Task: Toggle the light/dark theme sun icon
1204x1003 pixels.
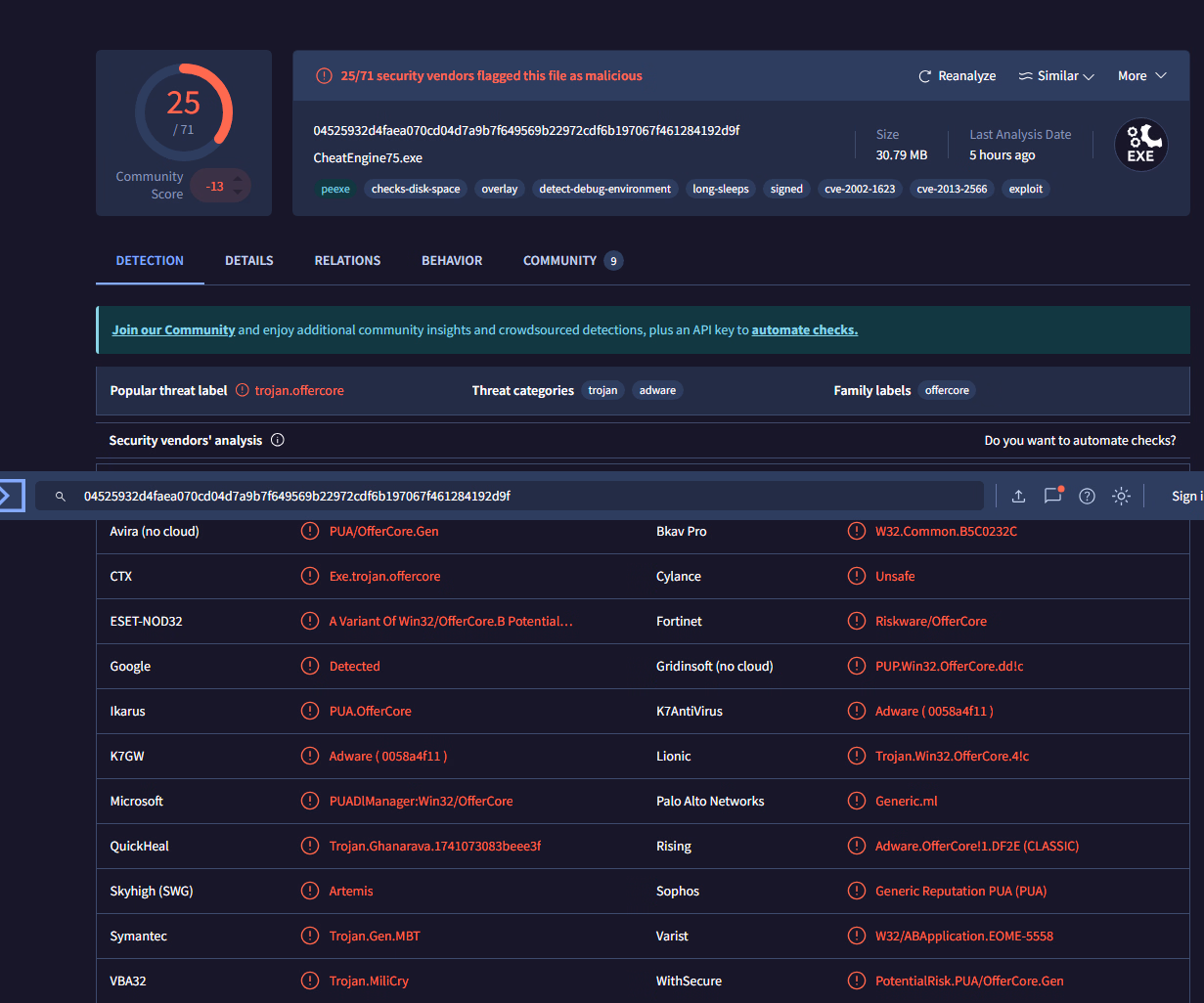Action: 1121,496
